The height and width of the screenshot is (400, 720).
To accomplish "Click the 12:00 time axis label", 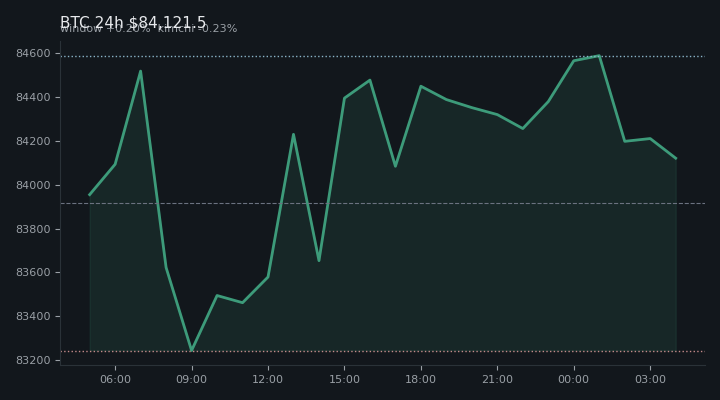I will click(x=268, y=379).
